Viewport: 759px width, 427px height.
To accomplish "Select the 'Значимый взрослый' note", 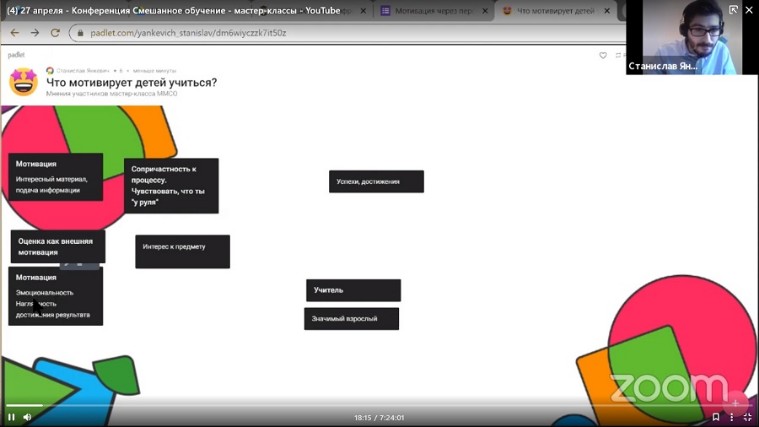I will [x=351, y=319].
